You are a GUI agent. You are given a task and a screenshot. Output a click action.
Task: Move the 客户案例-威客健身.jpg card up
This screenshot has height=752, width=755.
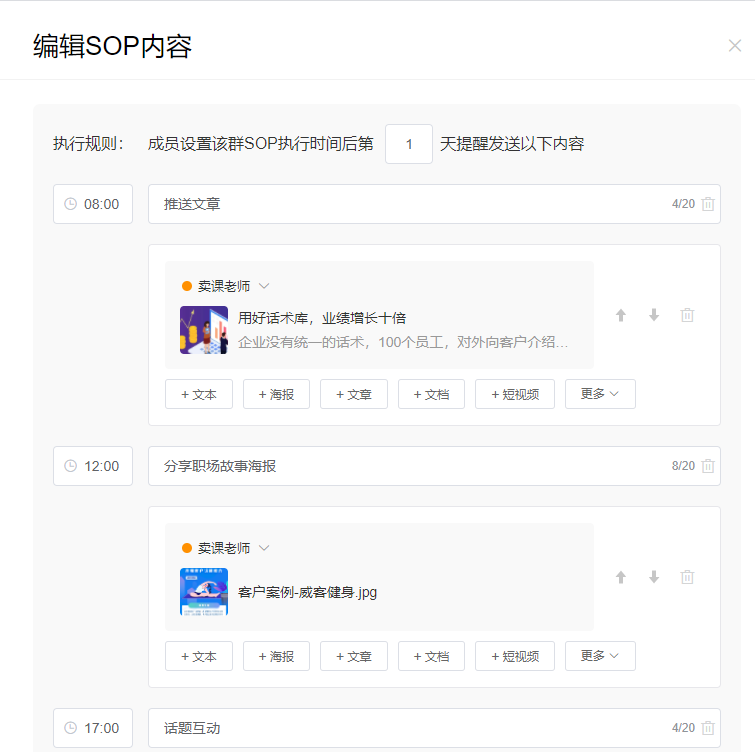(621, 577)
